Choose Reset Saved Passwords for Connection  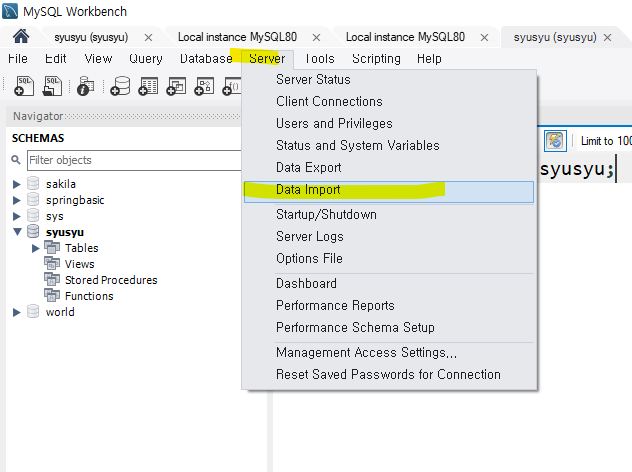tap(389, 374)
